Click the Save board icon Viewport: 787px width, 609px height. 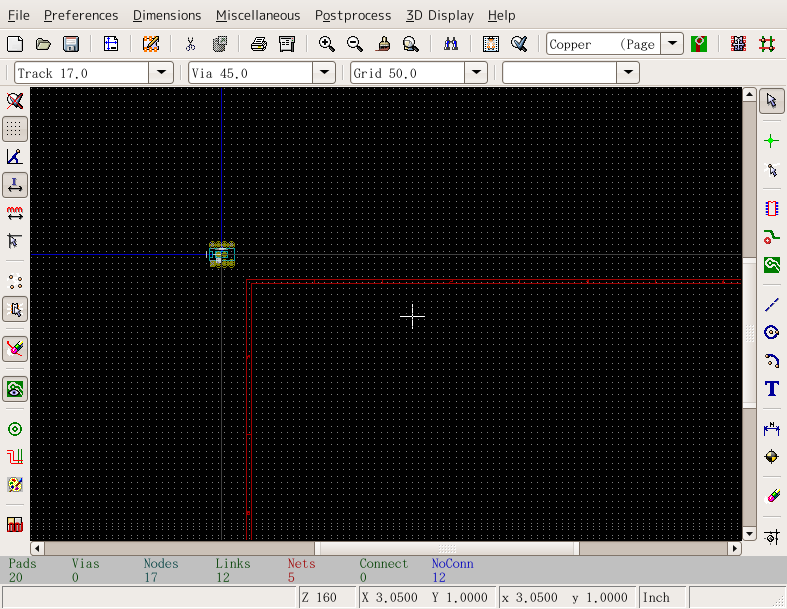click(71, 44)
